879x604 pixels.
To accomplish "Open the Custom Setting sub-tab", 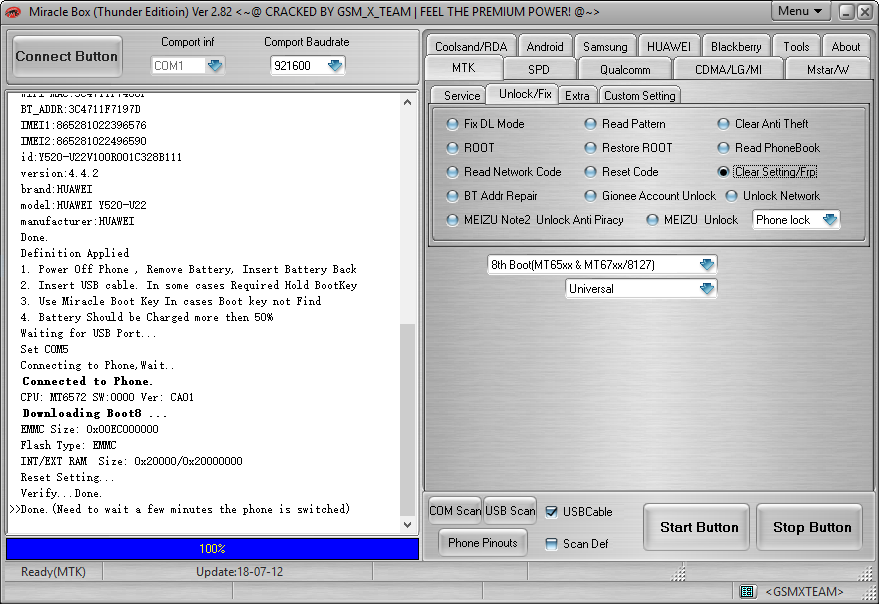I will click(640, 96).
